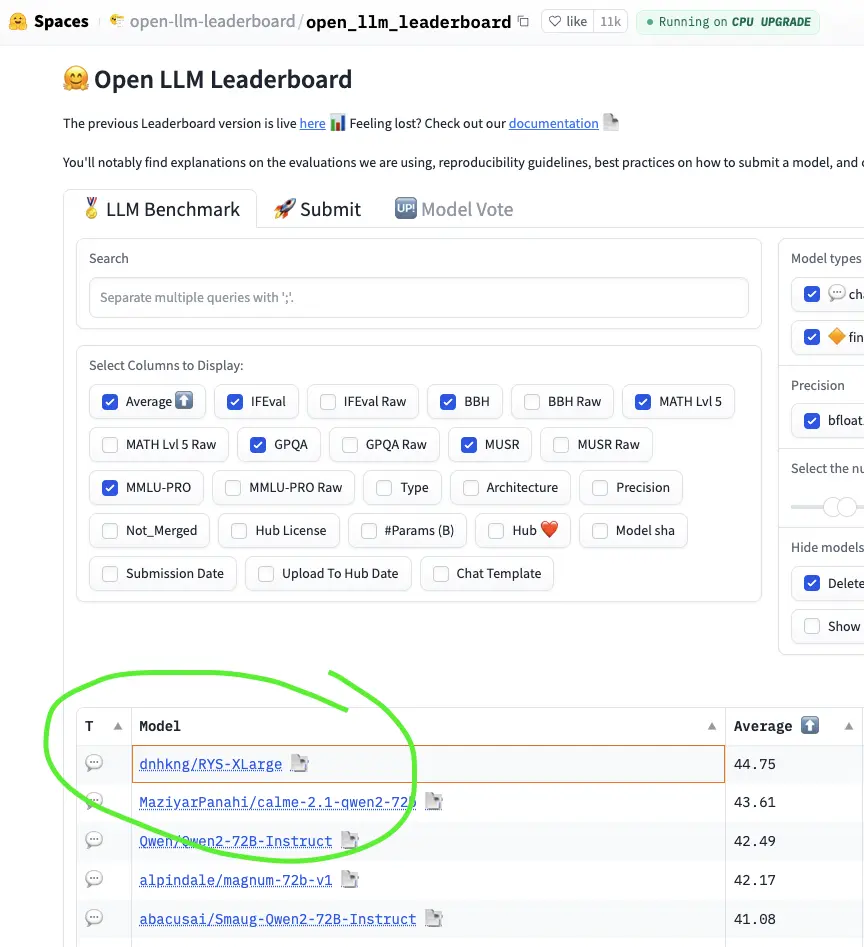Sort the T column with its arrow
The image size is (864, 947).
pyautogui.click(x=118, y=726)
